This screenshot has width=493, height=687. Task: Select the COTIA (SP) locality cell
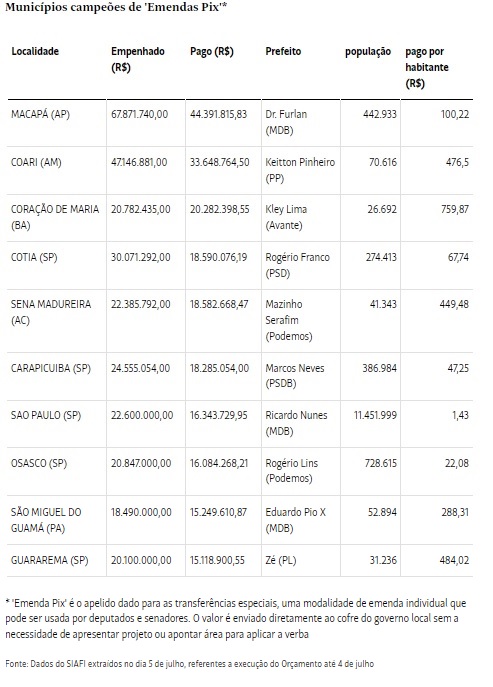click(34, 257)
